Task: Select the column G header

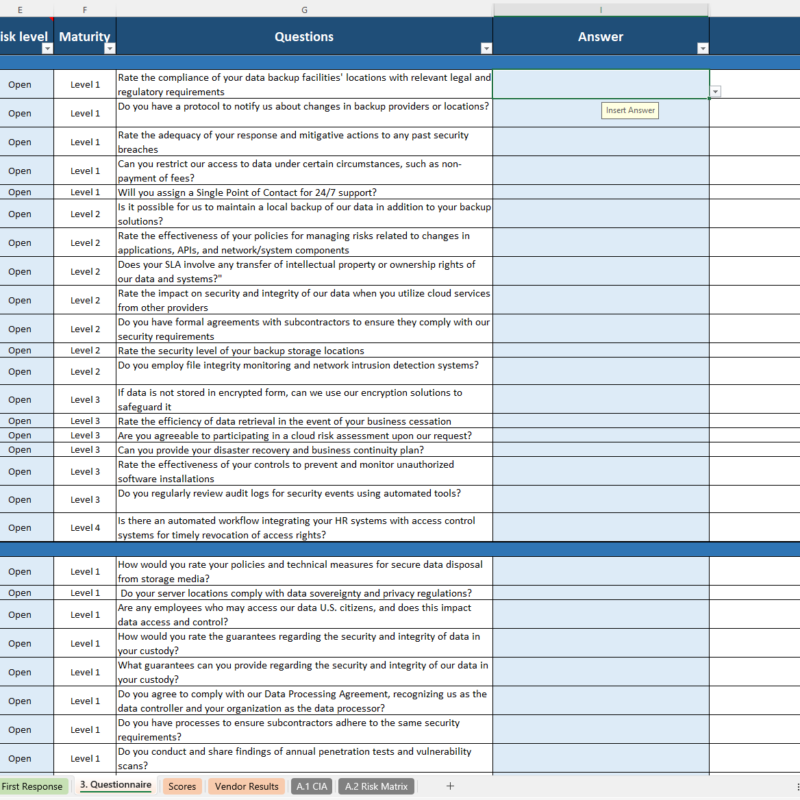Action: [x=304, y=10]
